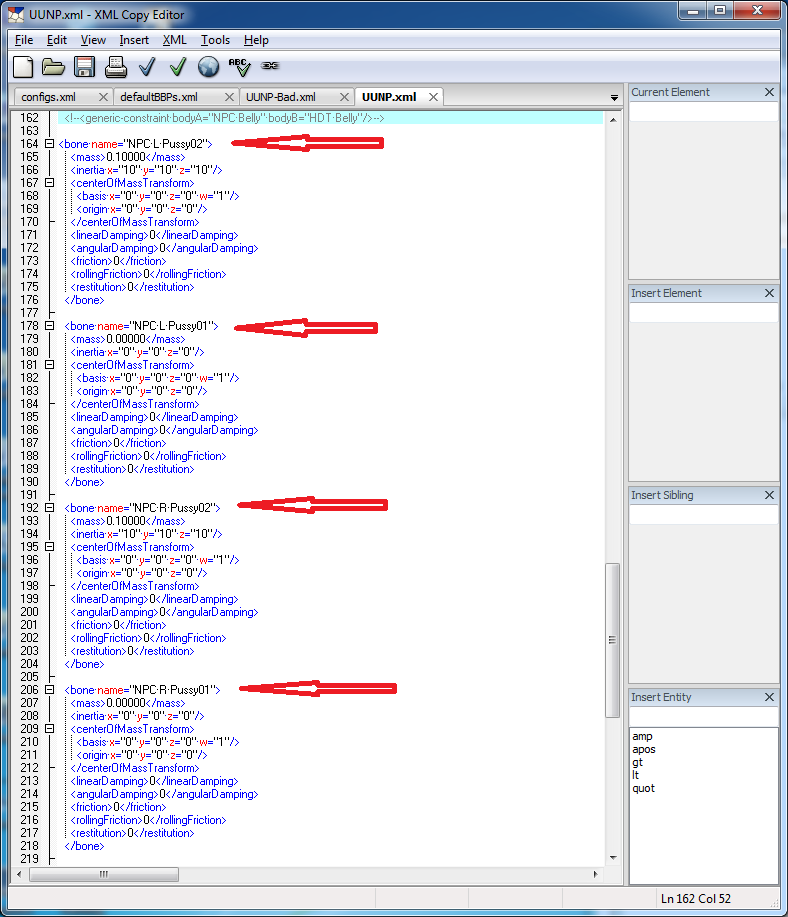Switch to the UUNP-Bad.xml tab
Image resolution: width=788 pixels, height=917 pixels.
tap(281, 97)
